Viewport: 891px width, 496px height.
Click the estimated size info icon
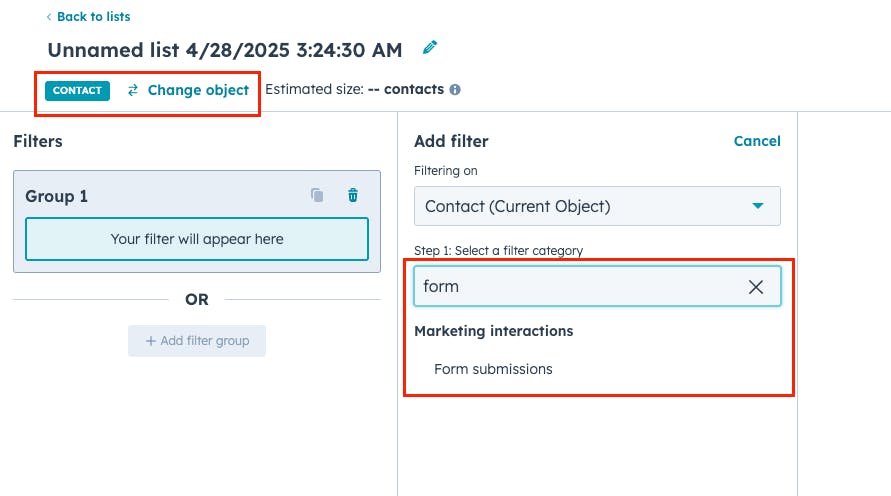[455, 90]
